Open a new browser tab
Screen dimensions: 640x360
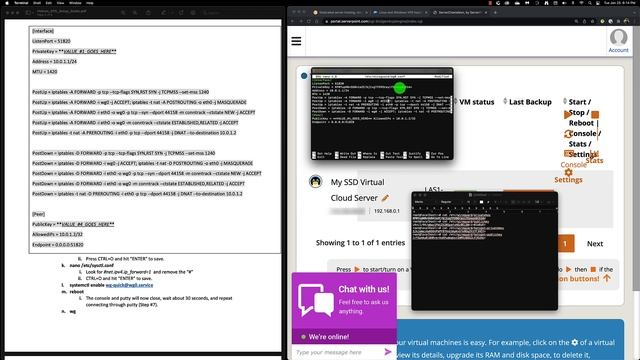496,13
